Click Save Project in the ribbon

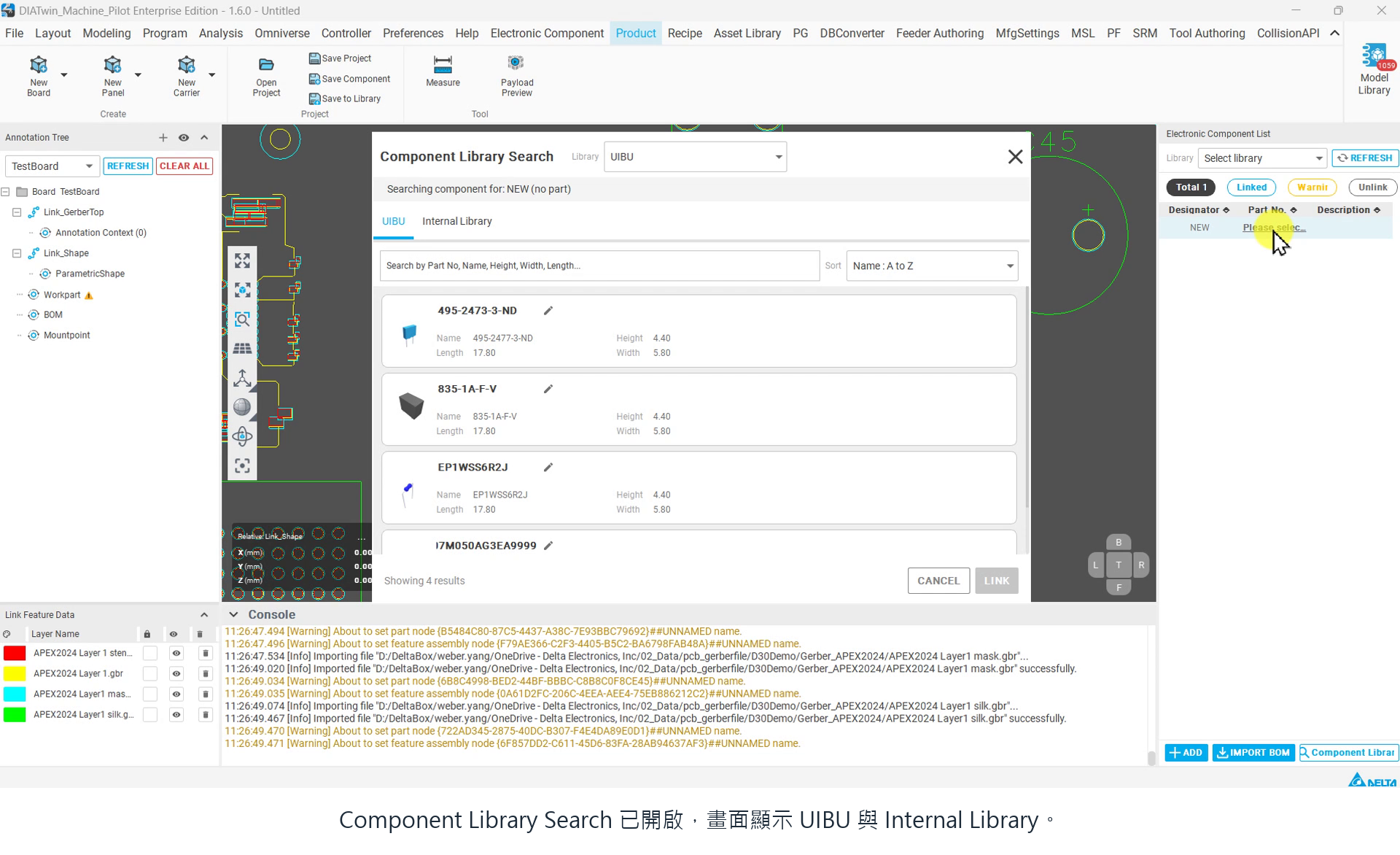pos(340,58)
